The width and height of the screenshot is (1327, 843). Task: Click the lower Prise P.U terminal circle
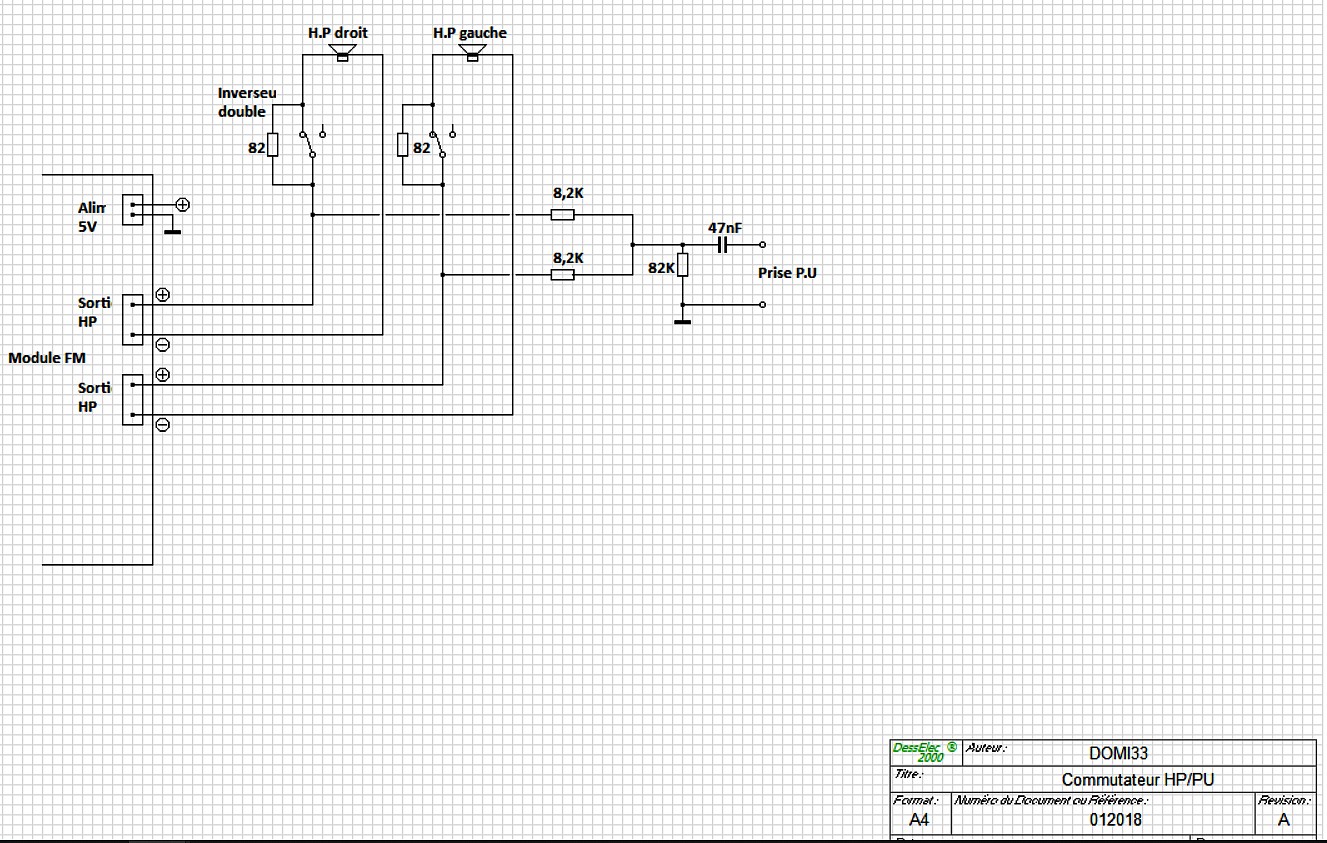(763, 305)
